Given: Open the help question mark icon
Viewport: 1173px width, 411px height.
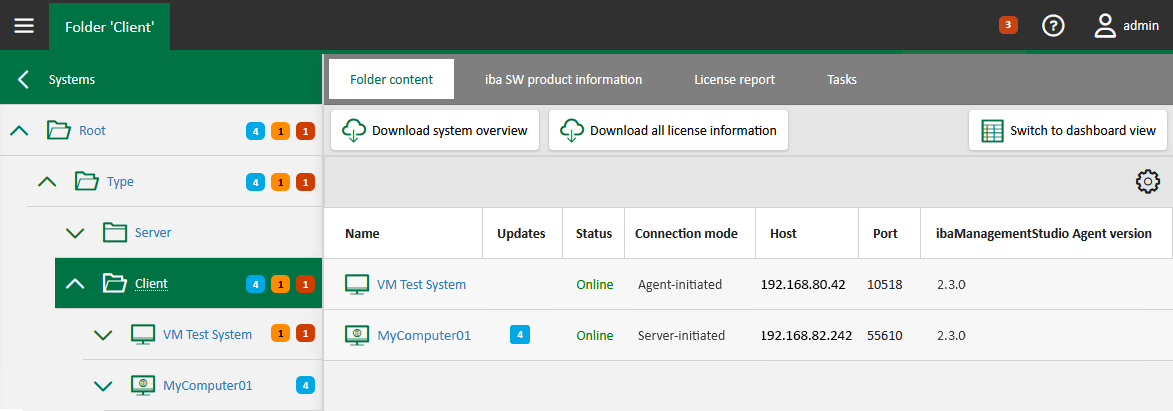Looking at the screenshot, I should tap(1053, 26).
